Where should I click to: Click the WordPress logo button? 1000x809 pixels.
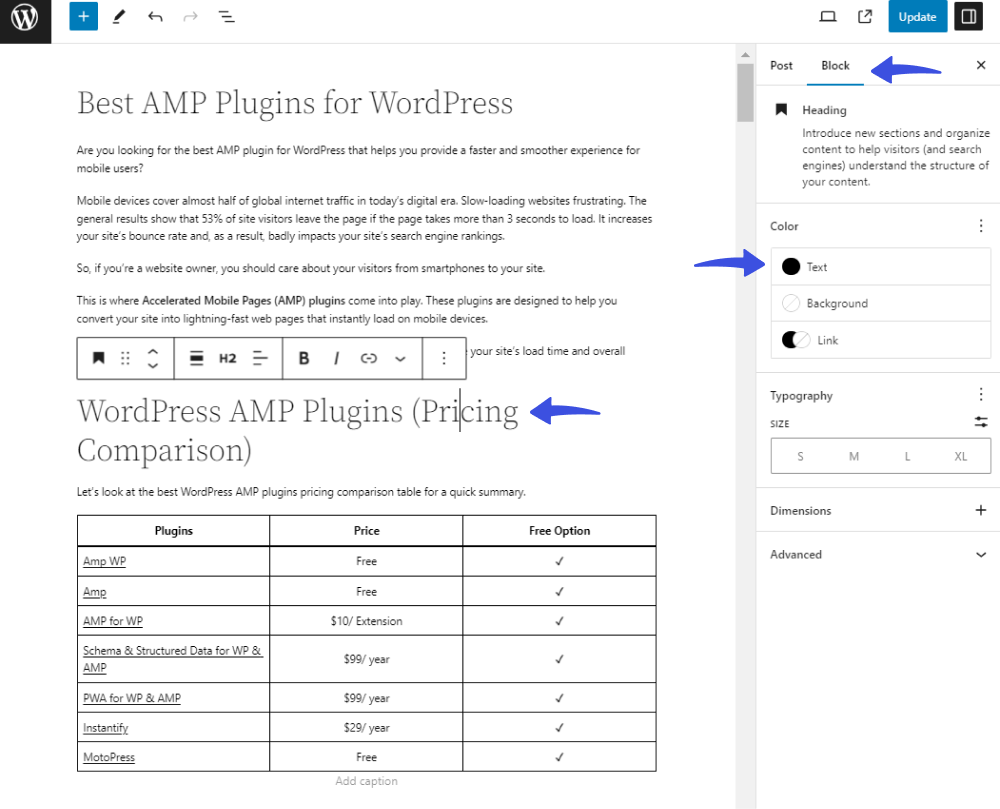[x=25, y=18]
